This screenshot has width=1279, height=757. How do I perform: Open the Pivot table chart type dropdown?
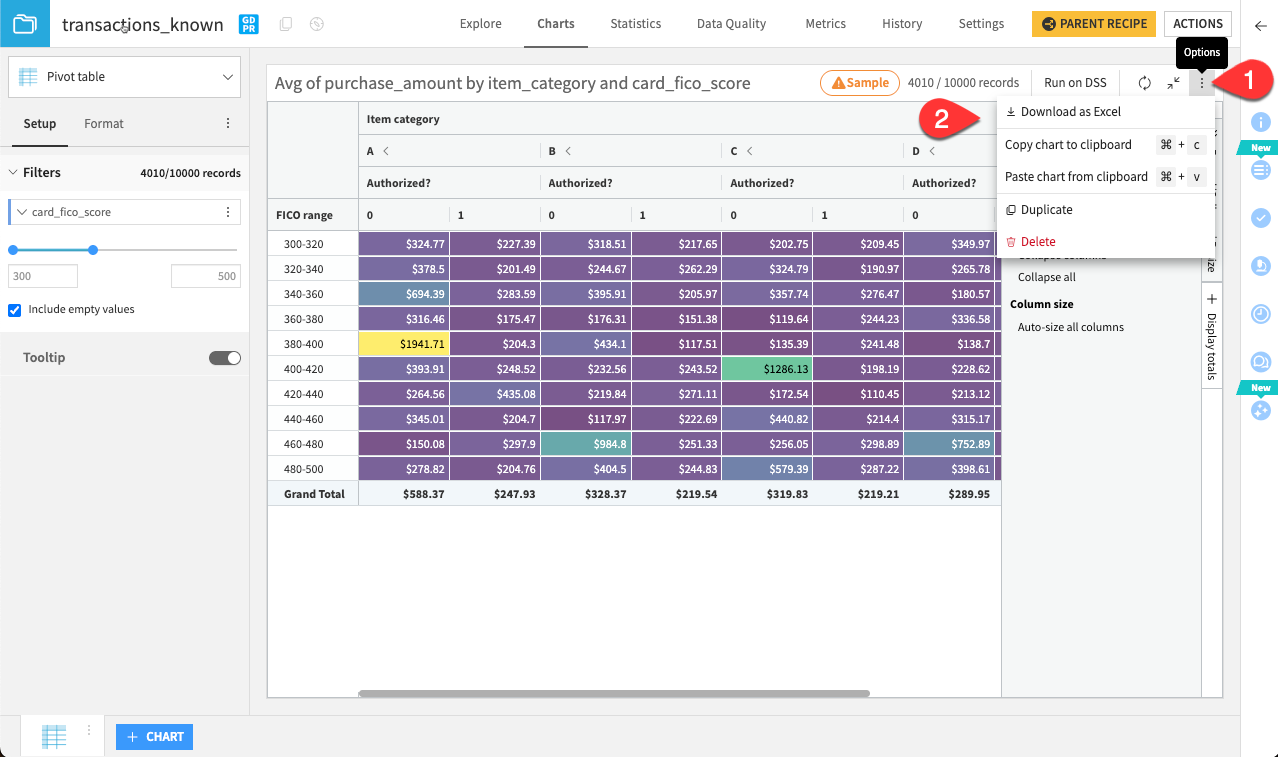125,77
